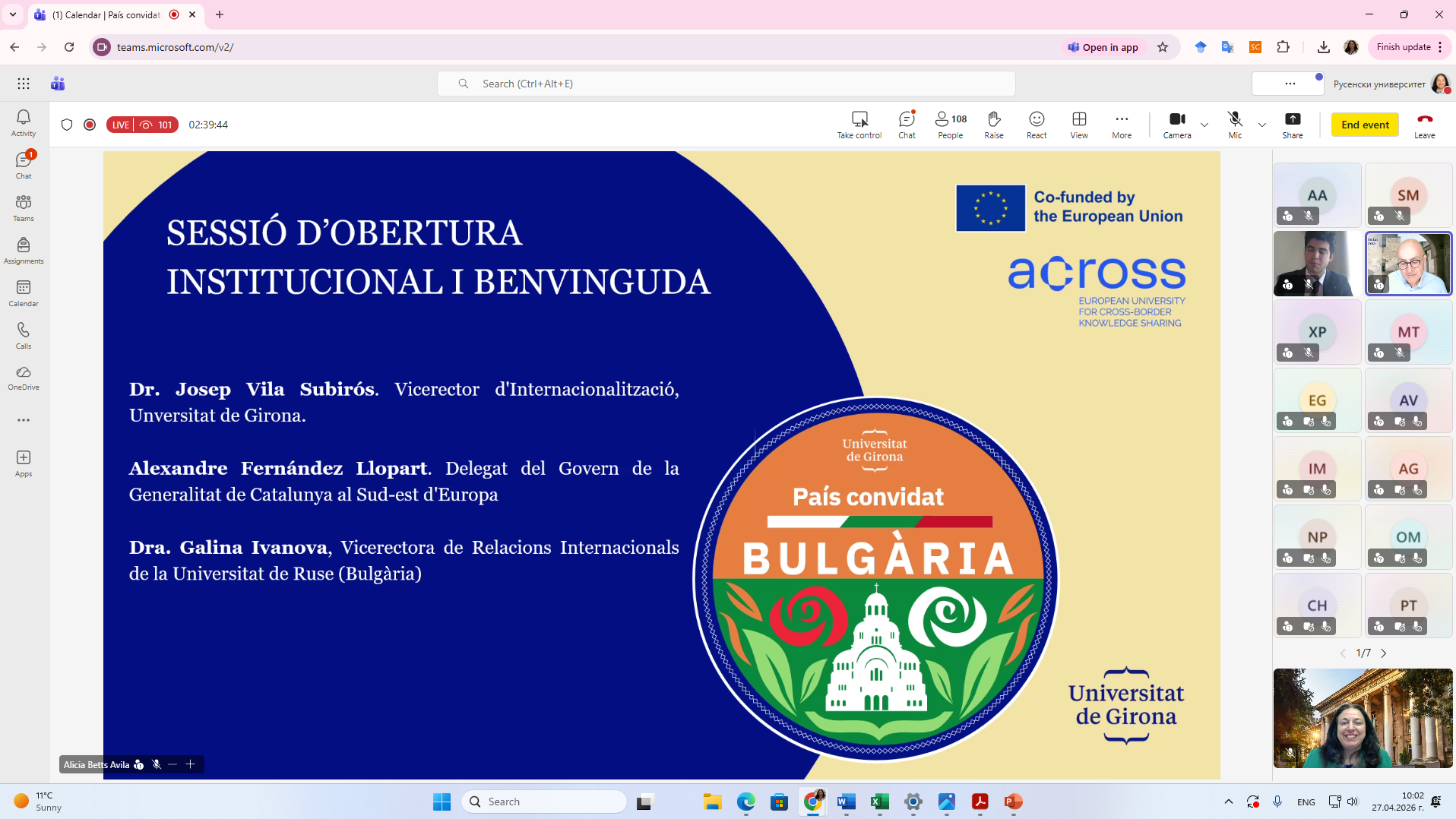Click Take control in meeting toolbar

pos(859,125)
